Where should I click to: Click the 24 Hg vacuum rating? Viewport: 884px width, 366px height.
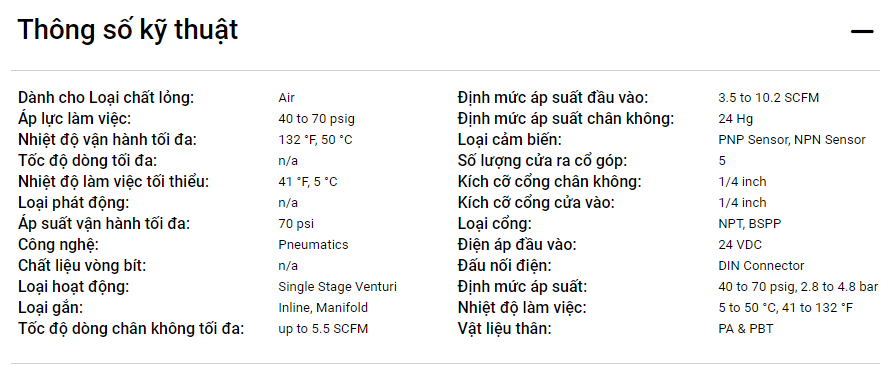[735, 119]
